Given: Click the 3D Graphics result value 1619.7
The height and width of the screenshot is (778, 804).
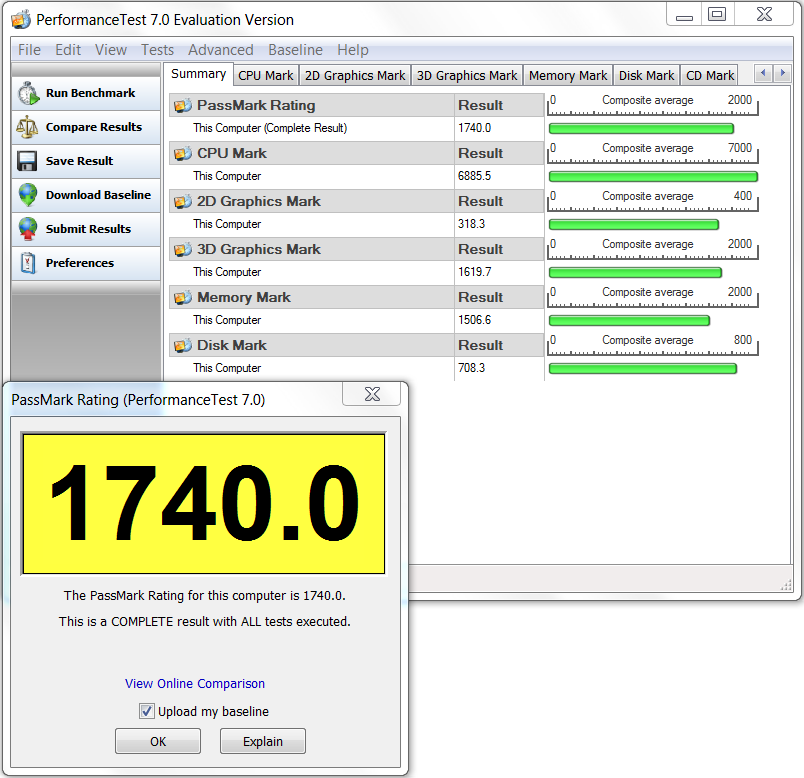Looking at the screenshot, I should click(x=474, y=272).
